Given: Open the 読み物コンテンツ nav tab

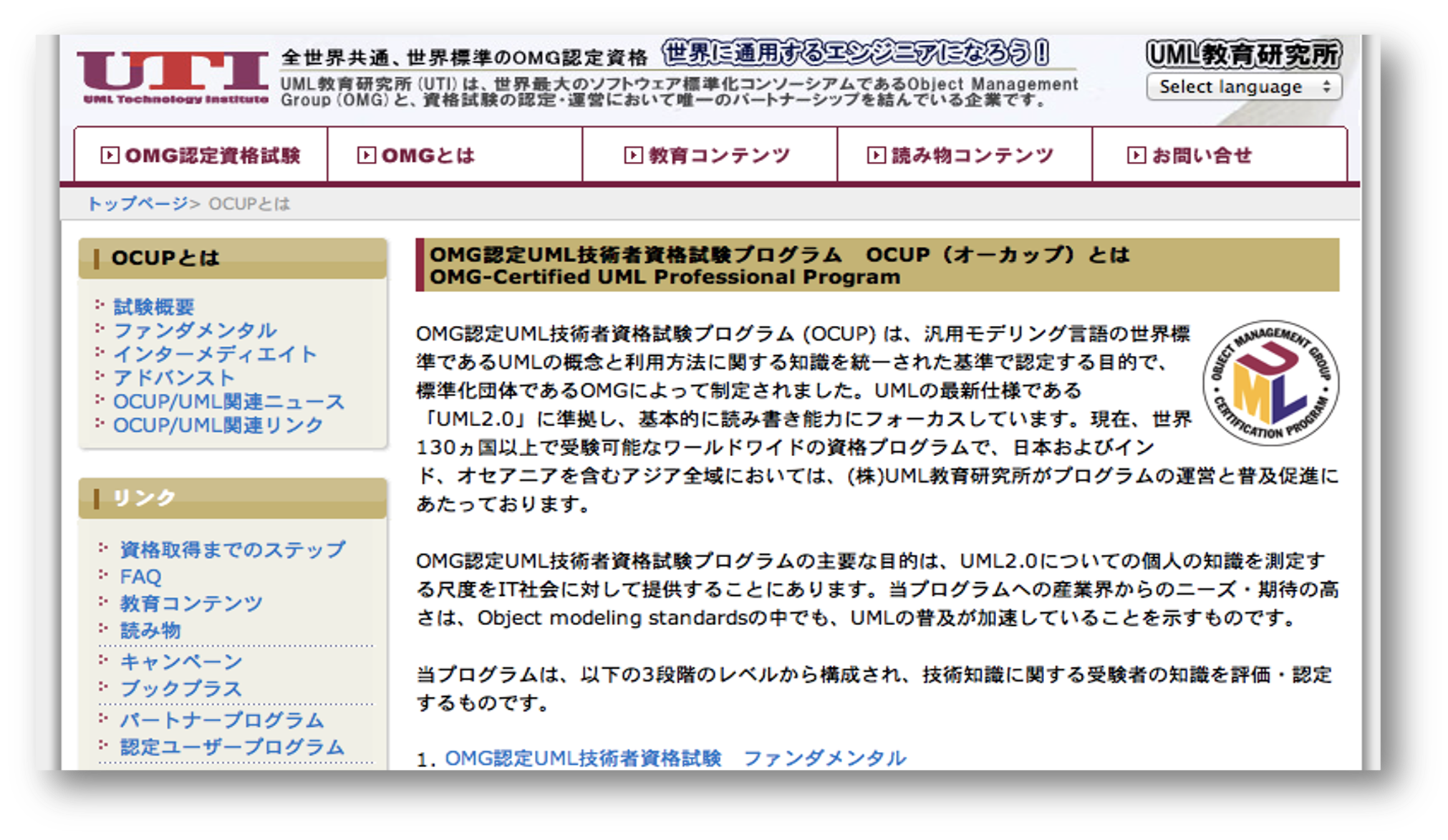Looking at the screenshot, I should coord(965,155).
